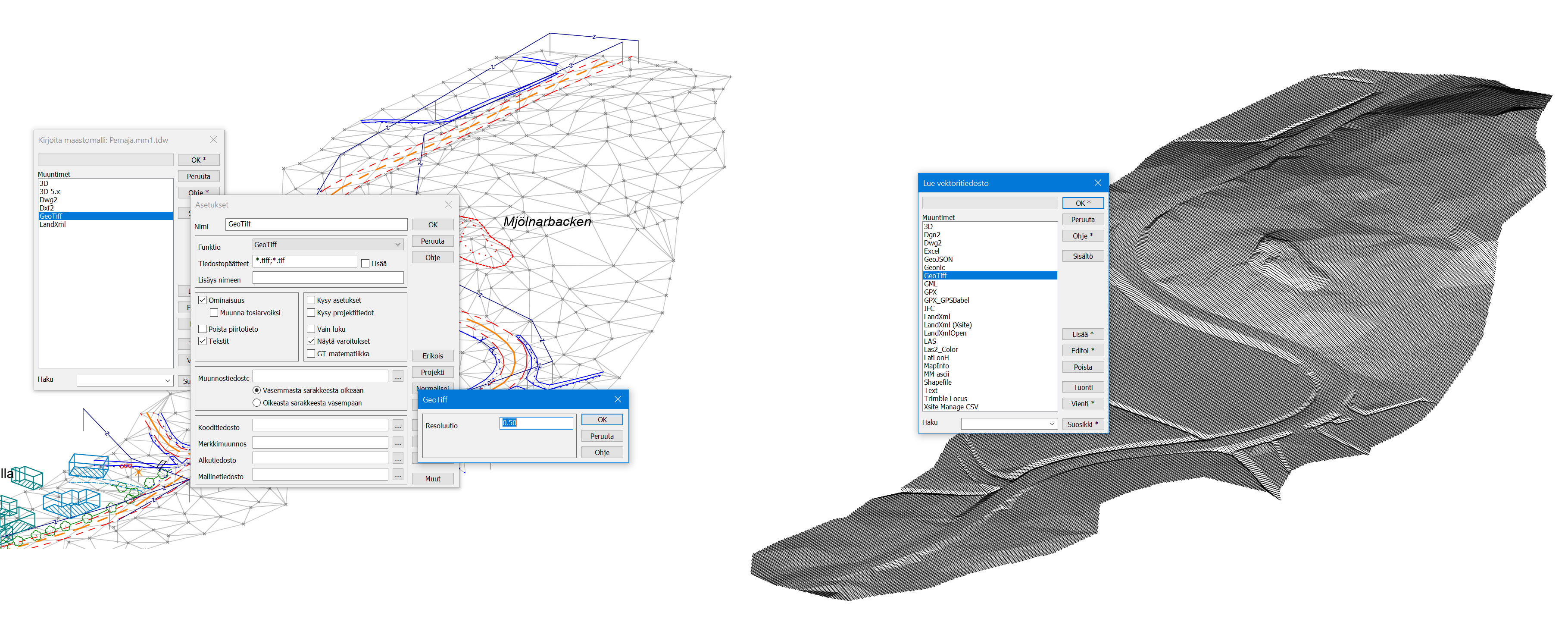
Task: Click the Resoluutio input field
Action: (x=536, y=423)
